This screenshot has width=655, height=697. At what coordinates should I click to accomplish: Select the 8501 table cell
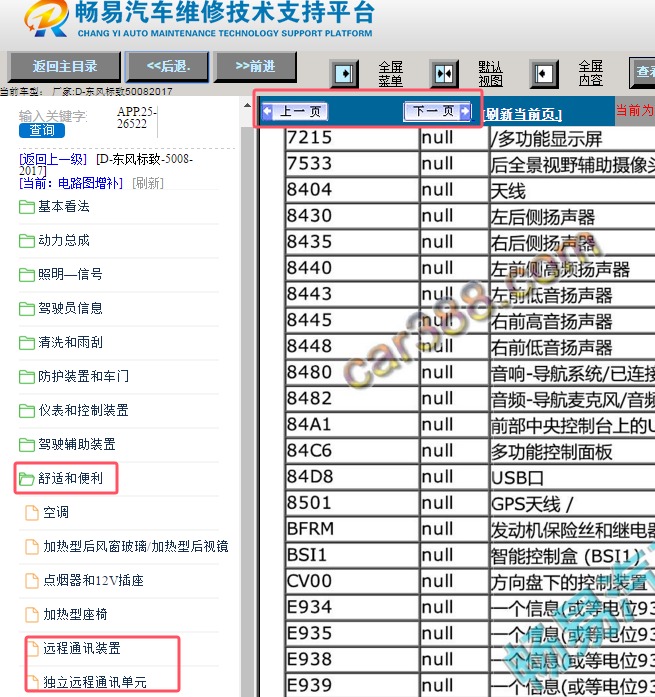pos(352,503)
